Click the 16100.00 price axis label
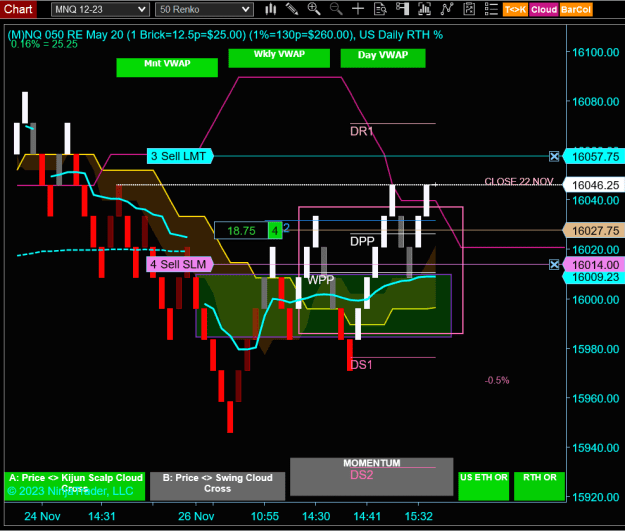Image resolution: width=625 pixels, height=531 pixels. [596, 52]
